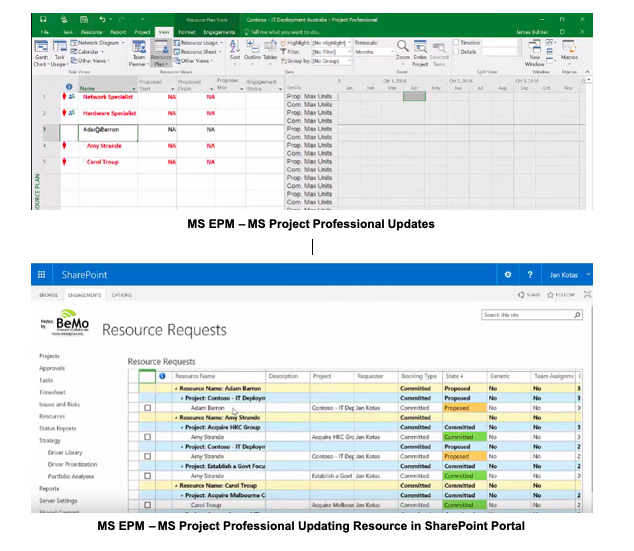Viewport: 634px width, 551px height.
Task: Open Network Diagram dropdown
Action: [x=97, y=43]
